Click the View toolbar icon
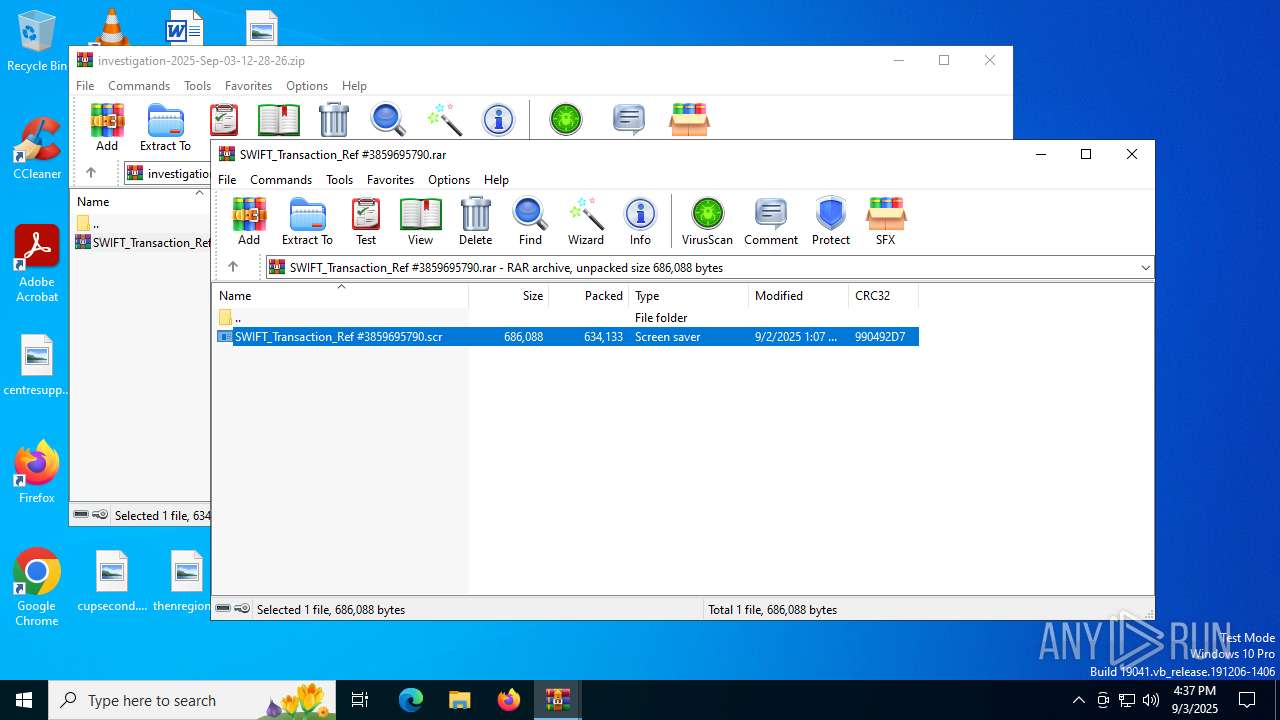The height and width of the screenshot is (720, 1280). [x=420, y=221]
